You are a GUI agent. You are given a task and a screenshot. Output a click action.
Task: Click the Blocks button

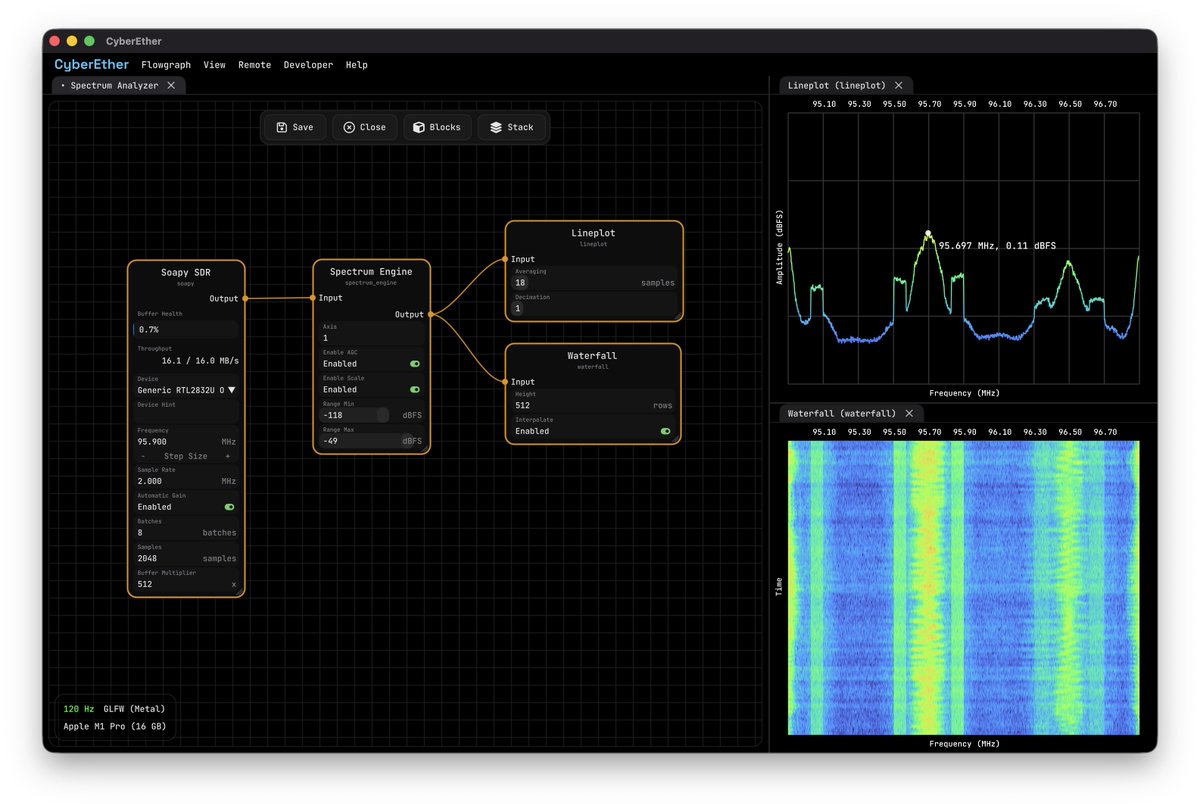pos(437,128)
